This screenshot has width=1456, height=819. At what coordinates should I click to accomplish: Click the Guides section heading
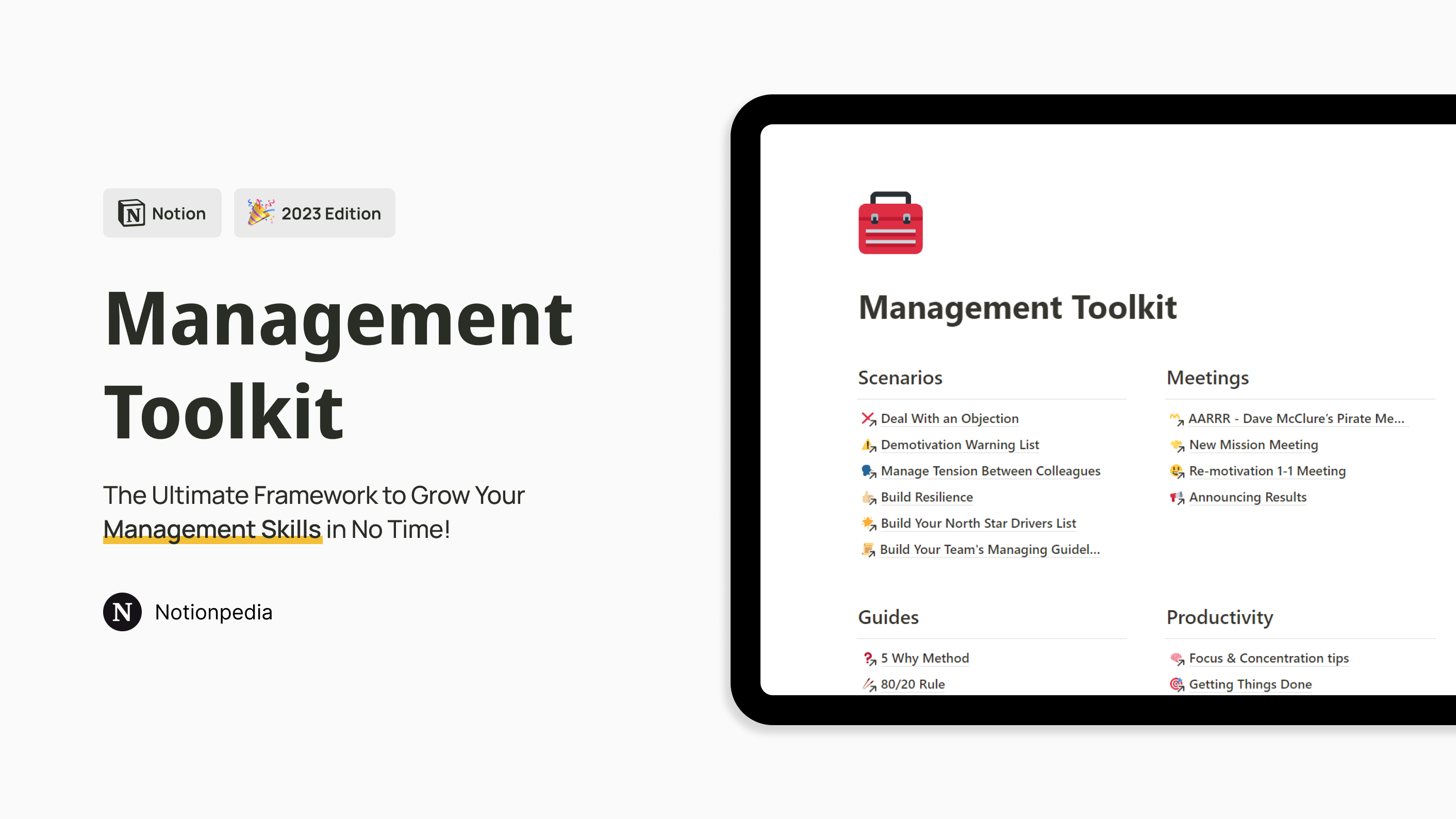coord(888,617)
